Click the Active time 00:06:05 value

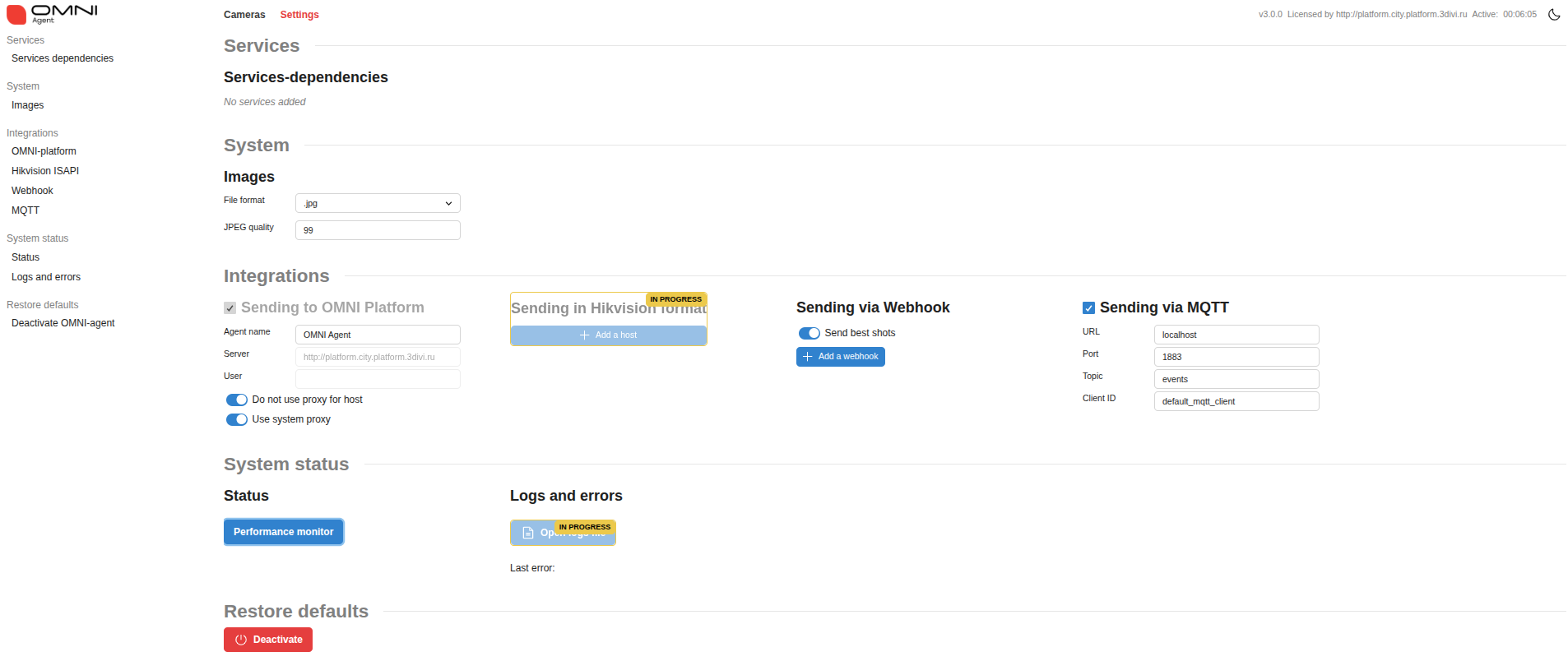(1519, 15)
